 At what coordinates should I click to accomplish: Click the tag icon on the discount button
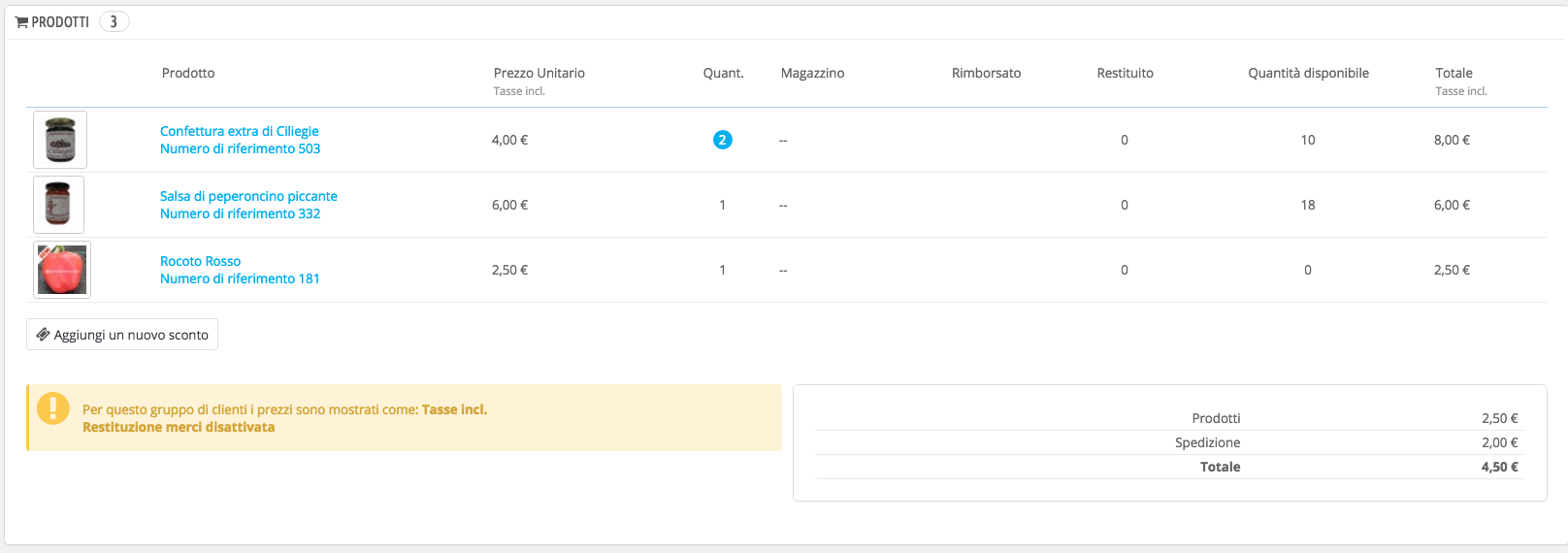coord(43,335)
